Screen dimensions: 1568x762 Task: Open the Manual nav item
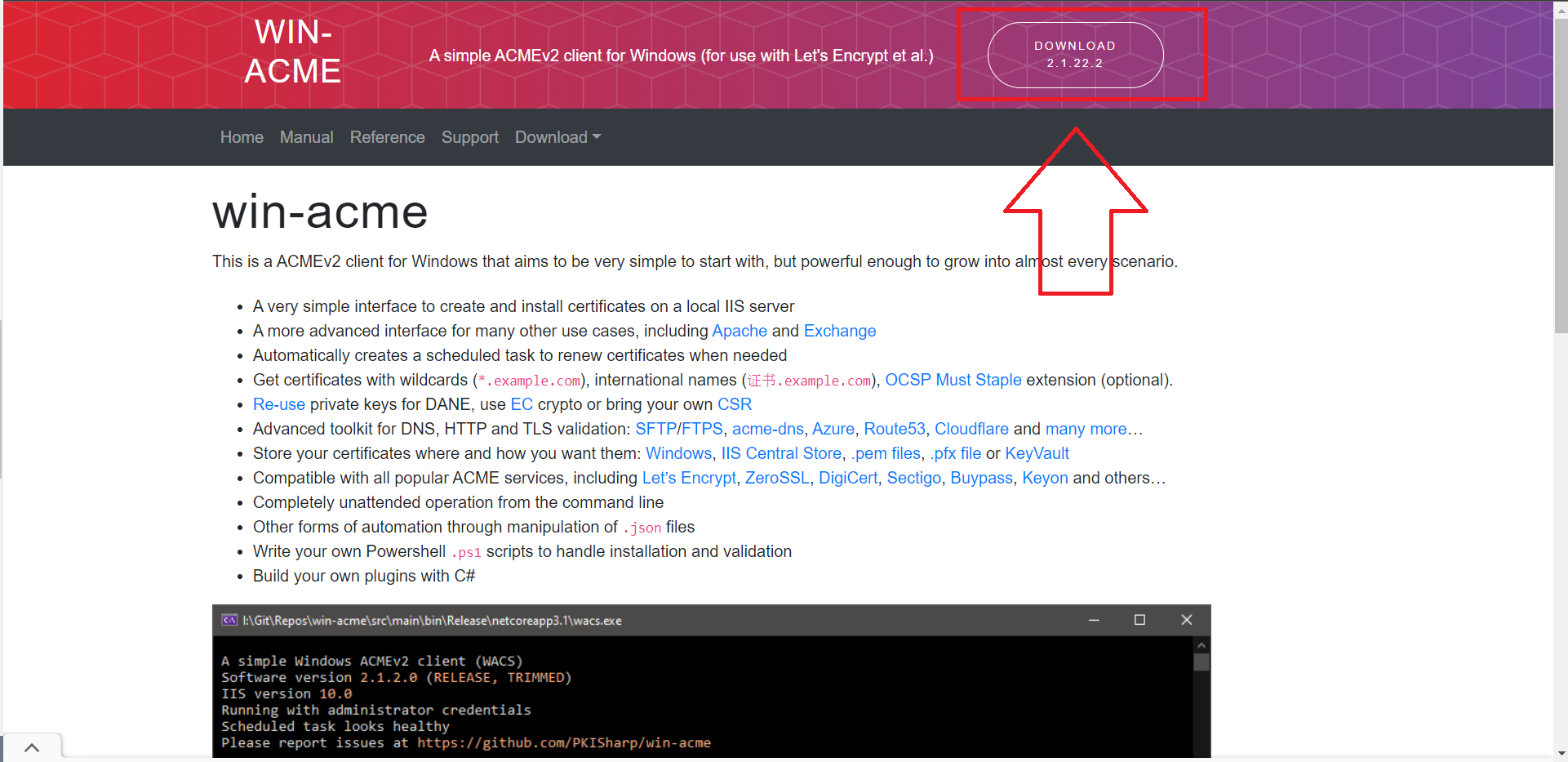pyautogui.click(x=307, y=137)
